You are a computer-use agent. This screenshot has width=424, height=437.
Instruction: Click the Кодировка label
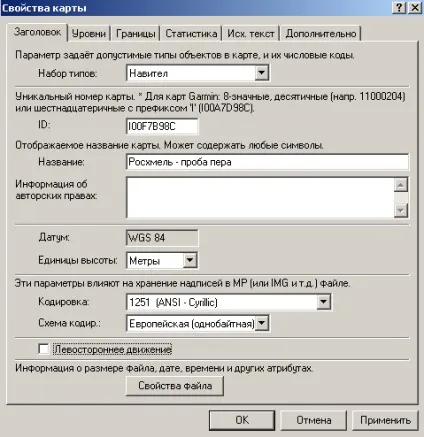click(63, 302)
